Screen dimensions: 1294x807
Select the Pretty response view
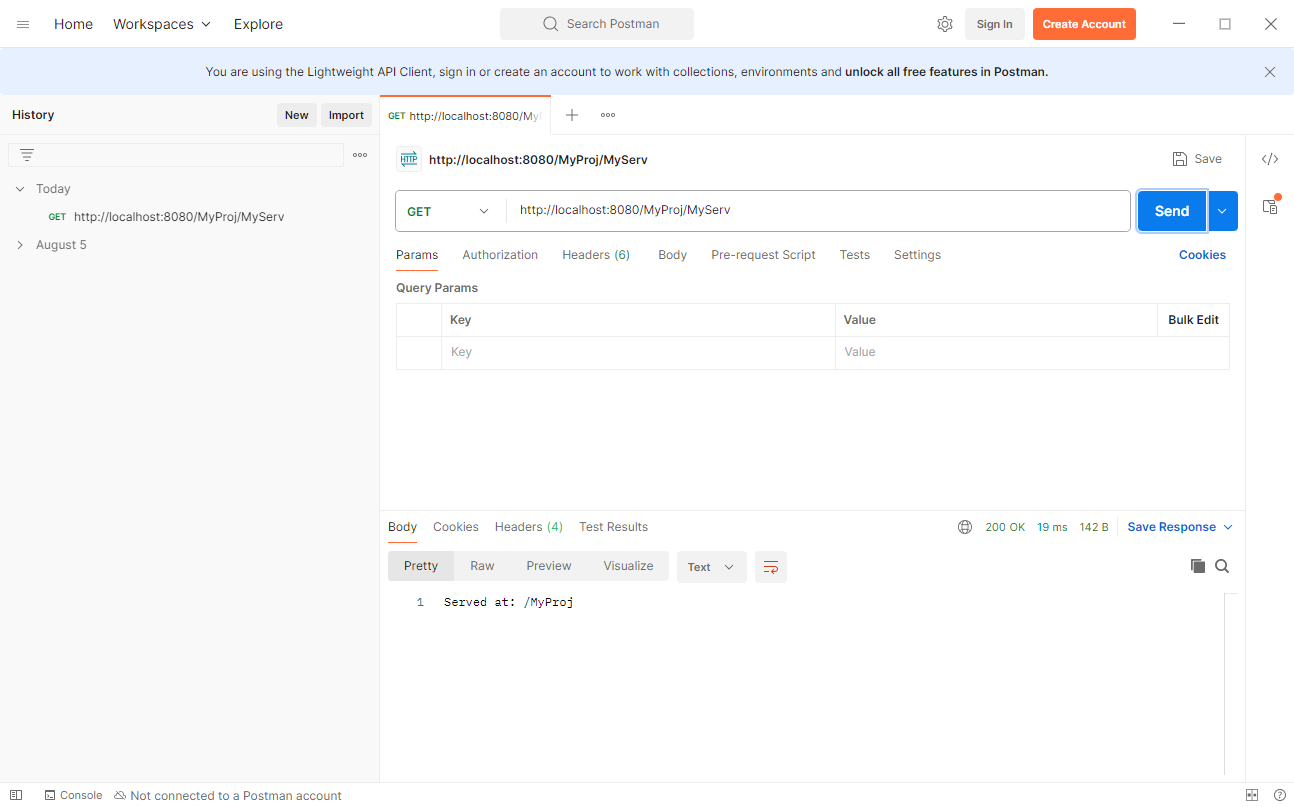coord(421,566)
